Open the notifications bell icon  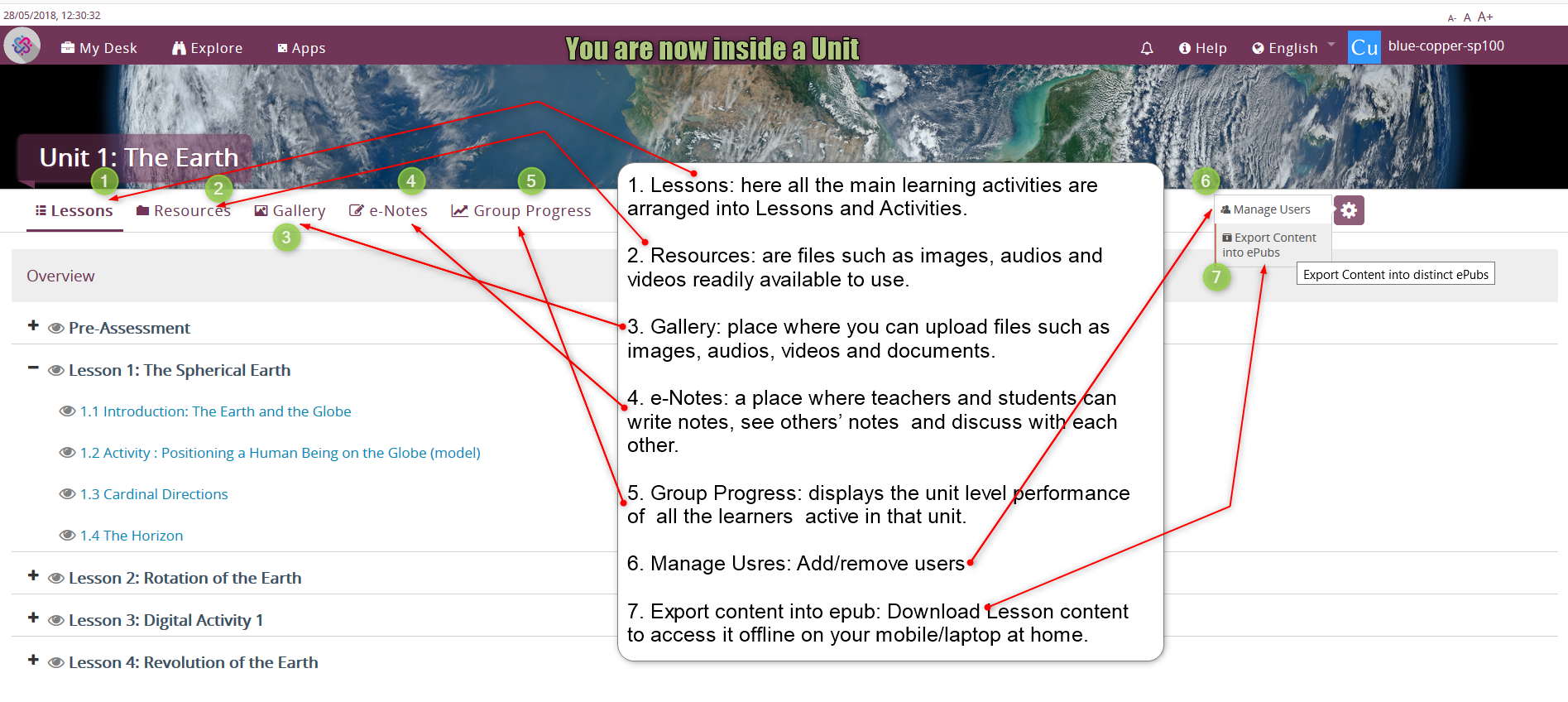pos(1146,48)
